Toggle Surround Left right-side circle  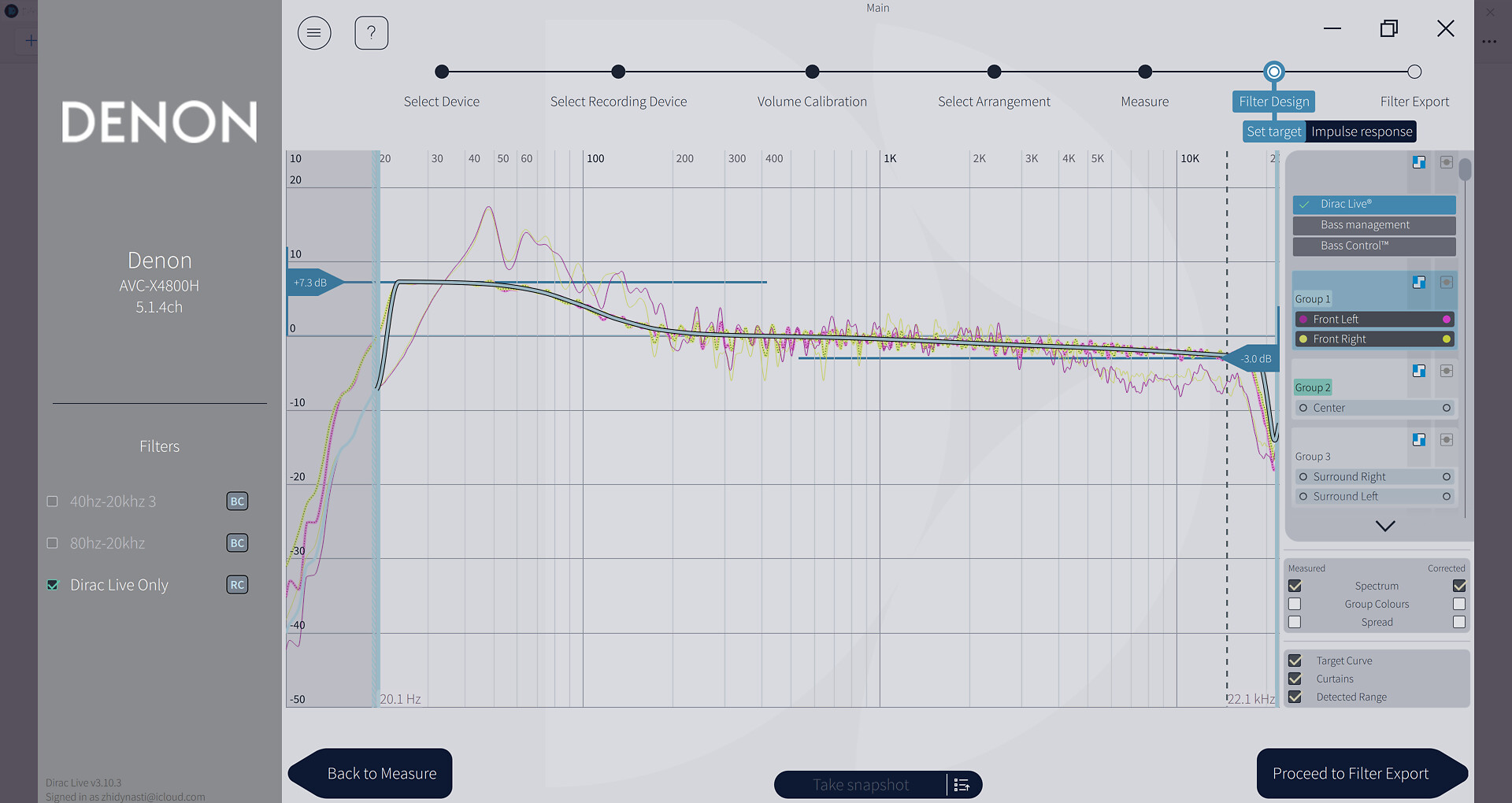point(1447,497)
